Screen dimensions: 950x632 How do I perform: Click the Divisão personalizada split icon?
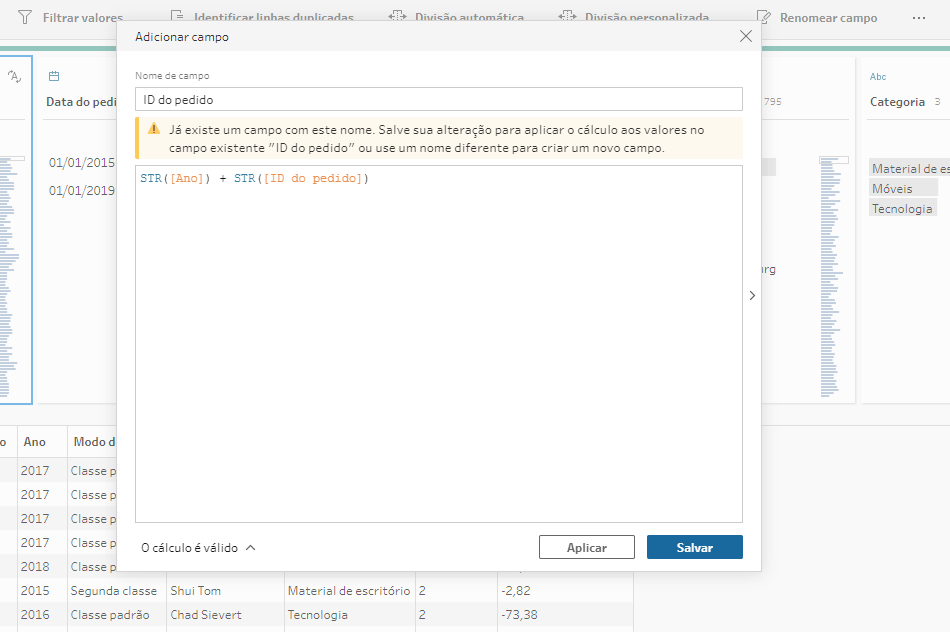click(x=568, y=18)
